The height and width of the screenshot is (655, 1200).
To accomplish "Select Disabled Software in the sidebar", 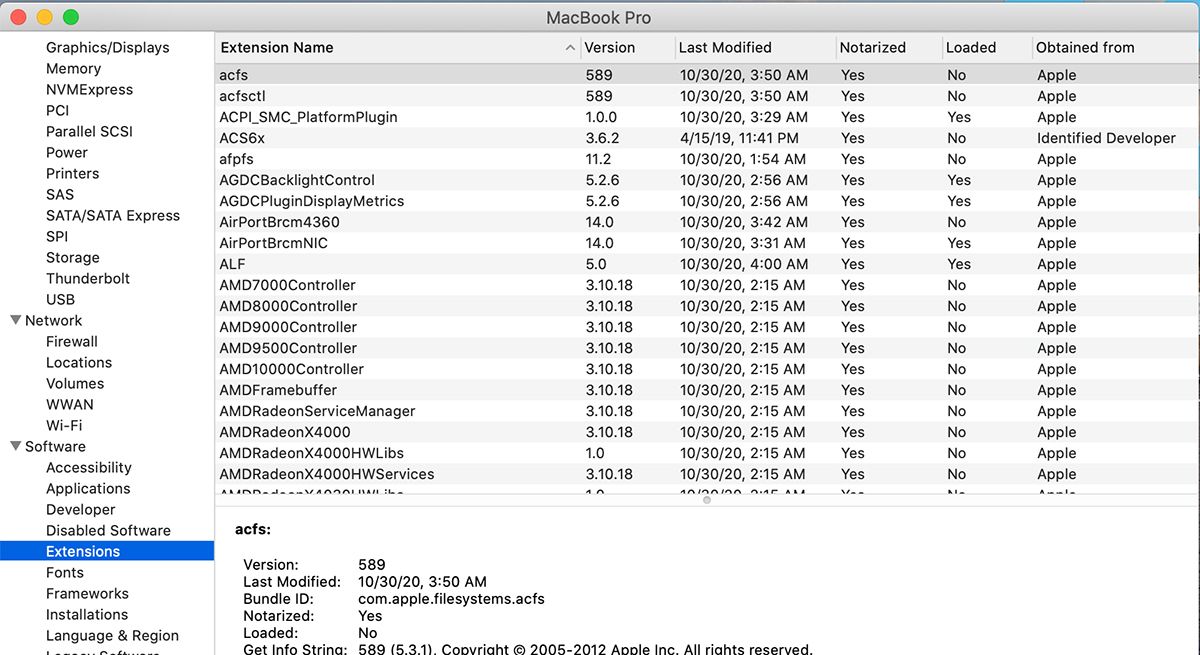I will click(x=108, y=531).
